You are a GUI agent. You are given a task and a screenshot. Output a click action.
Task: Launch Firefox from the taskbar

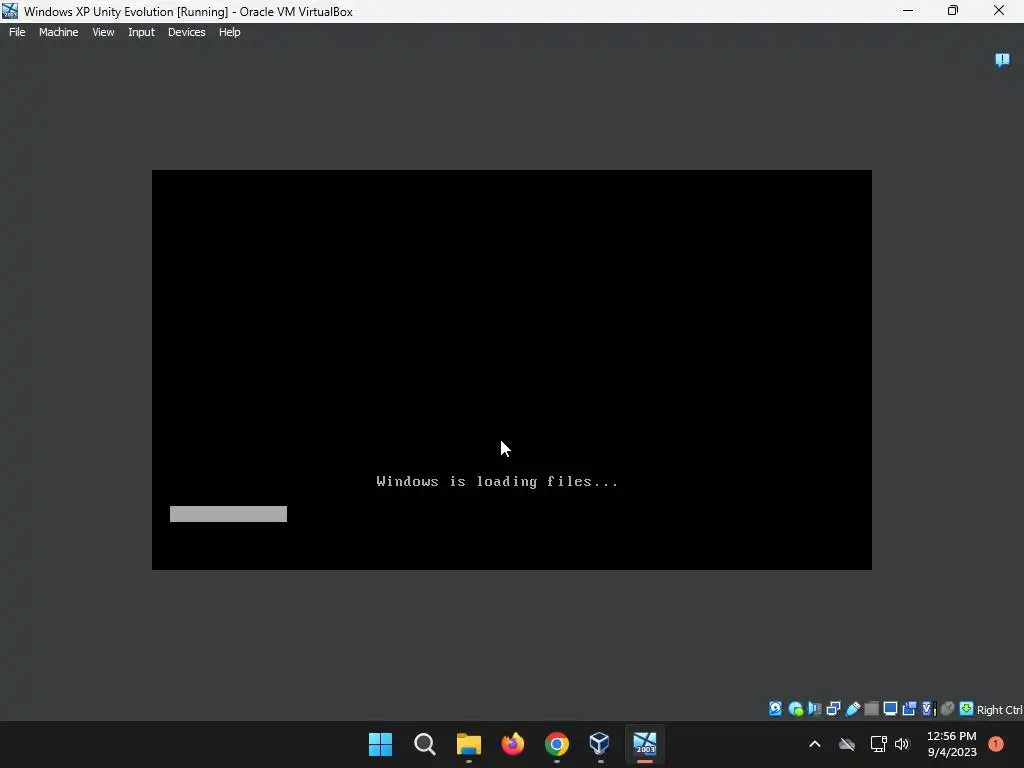[x=513, y=744]
